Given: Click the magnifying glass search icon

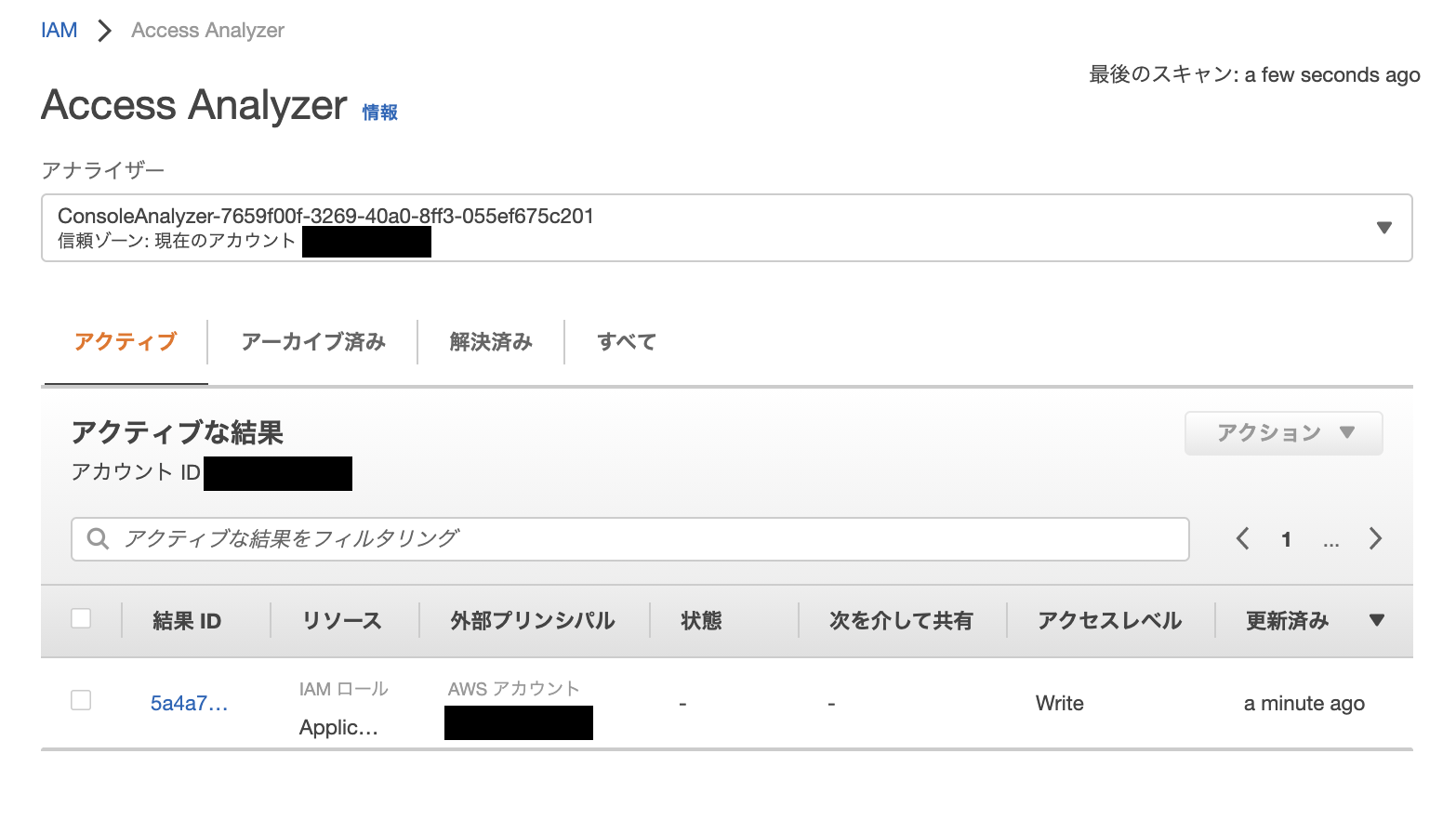Looking at the screenshot, I should (98, 539).
